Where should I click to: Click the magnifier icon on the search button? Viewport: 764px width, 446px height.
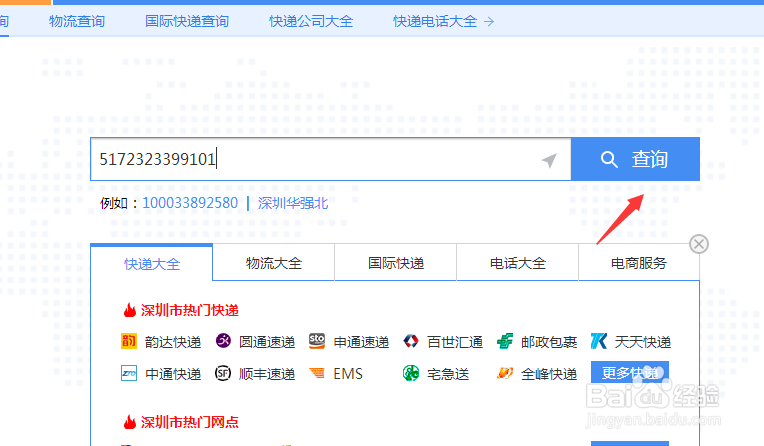point(609,159)
